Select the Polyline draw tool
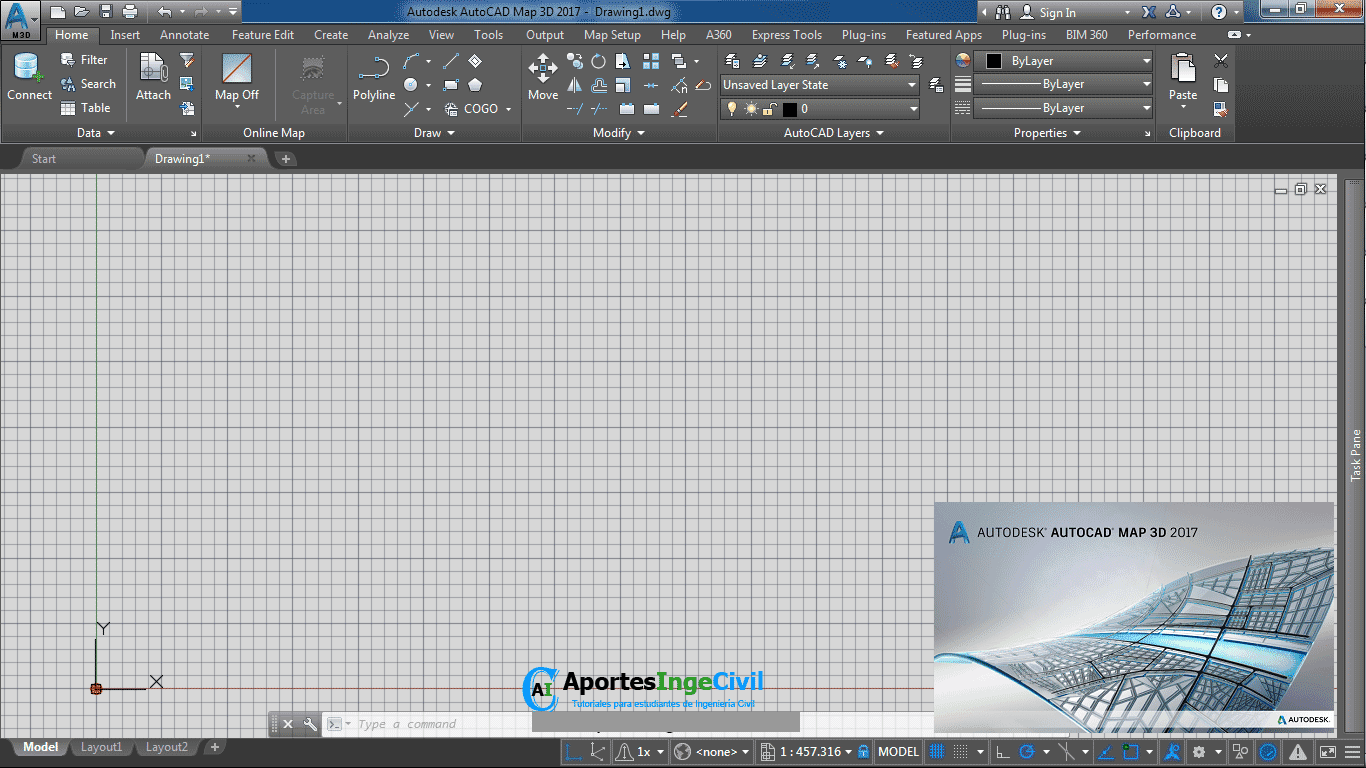The image size is (1366, 768). 374,78
